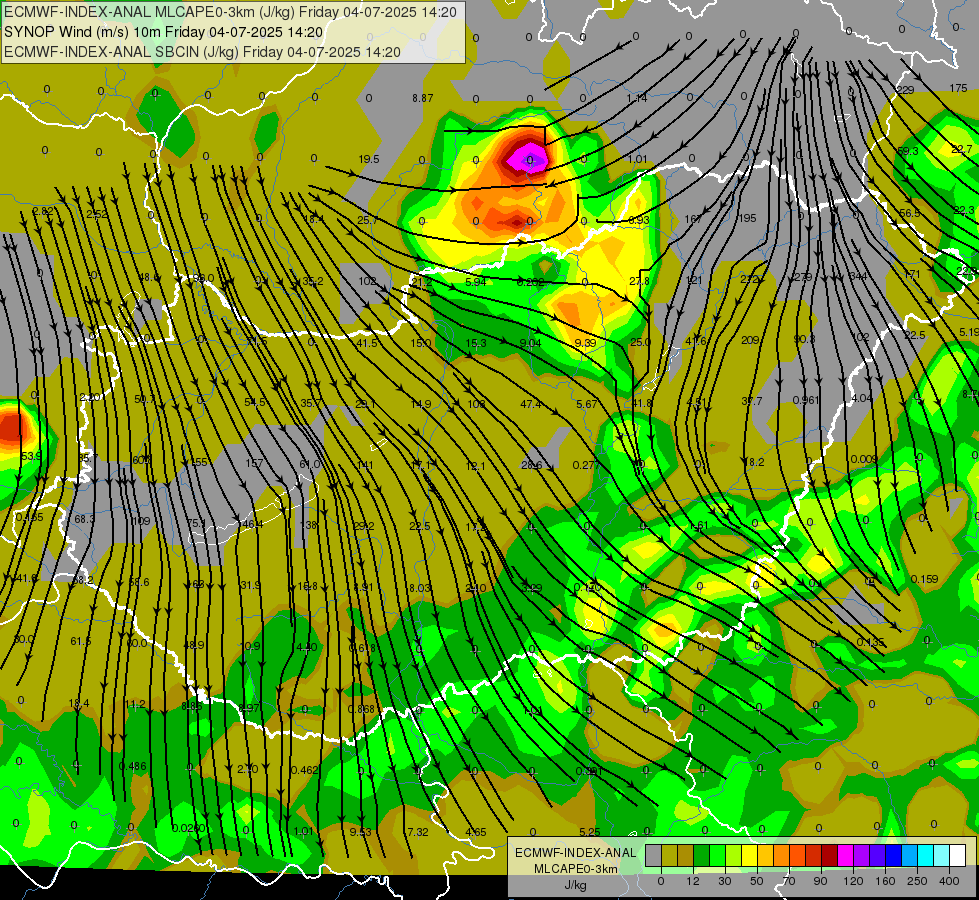Screen dimensions: 979x900
Task: Click the map value 4.04
Action: click(x=862, y=398)
